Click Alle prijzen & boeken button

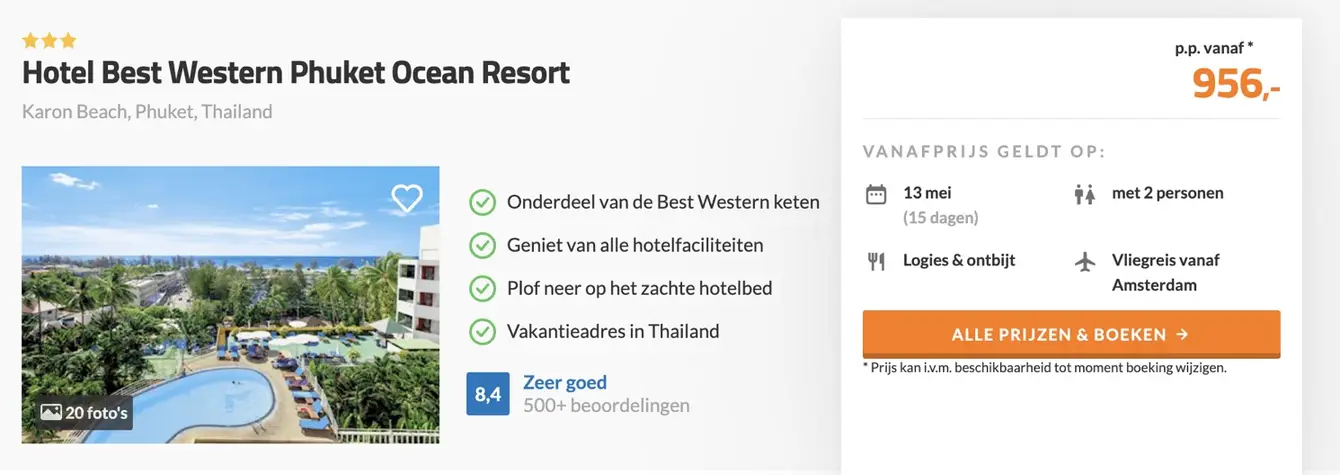click(1071, 334)
